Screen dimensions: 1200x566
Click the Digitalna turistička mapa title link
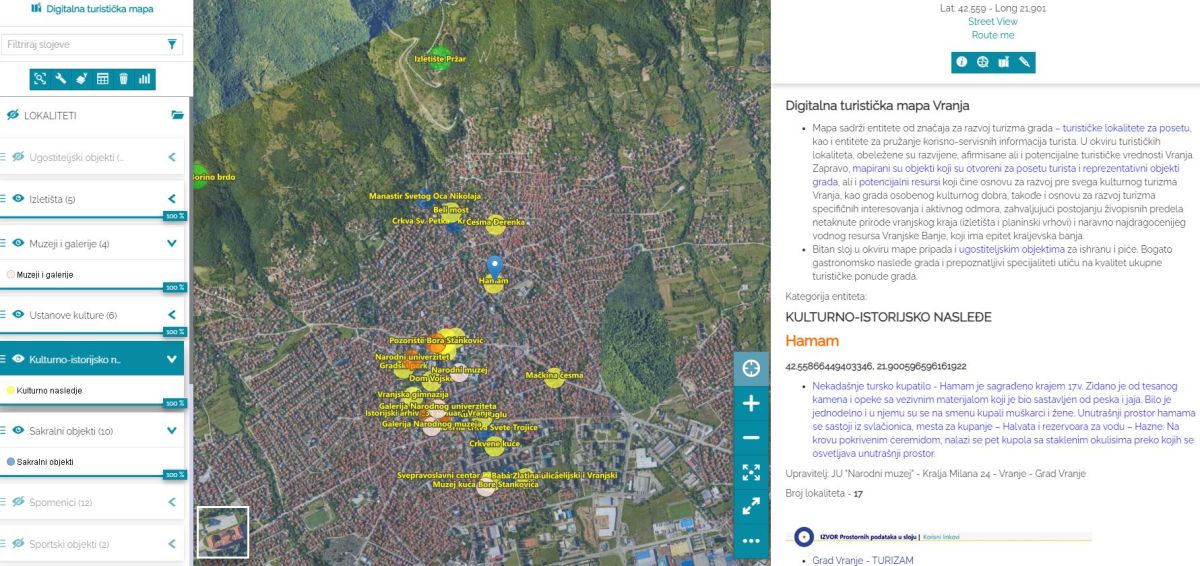click(100, 8)
